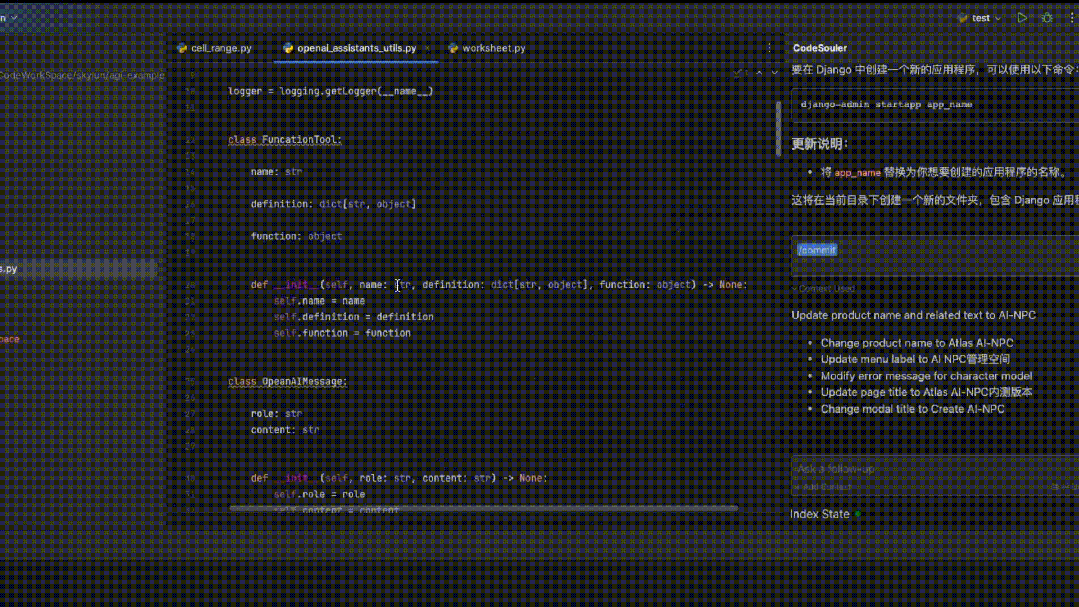This screenshot has width=1079, height=607.
Task: Click the class OpeanAIMessage definition line
Action: [288, 381]
